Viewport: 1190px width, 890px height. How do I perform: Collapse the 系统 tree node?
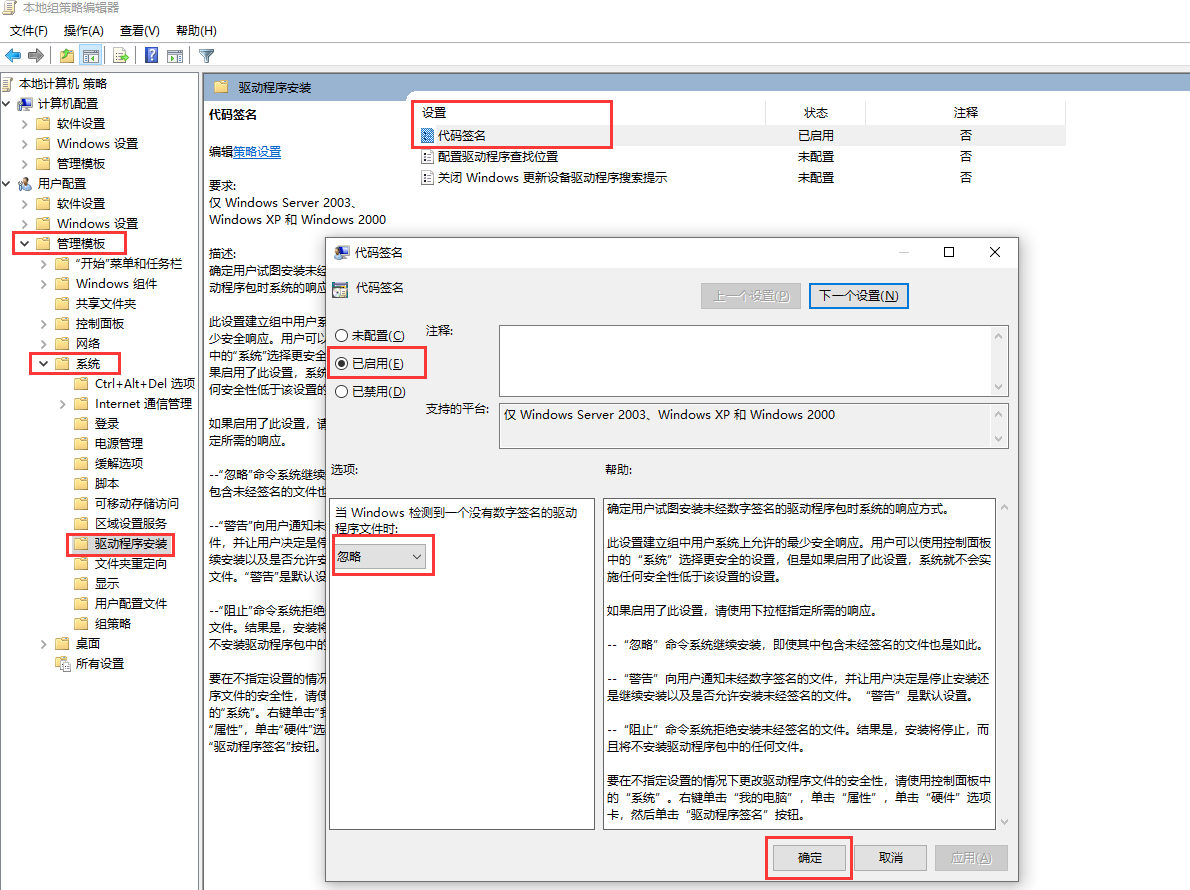click(44, 364)
